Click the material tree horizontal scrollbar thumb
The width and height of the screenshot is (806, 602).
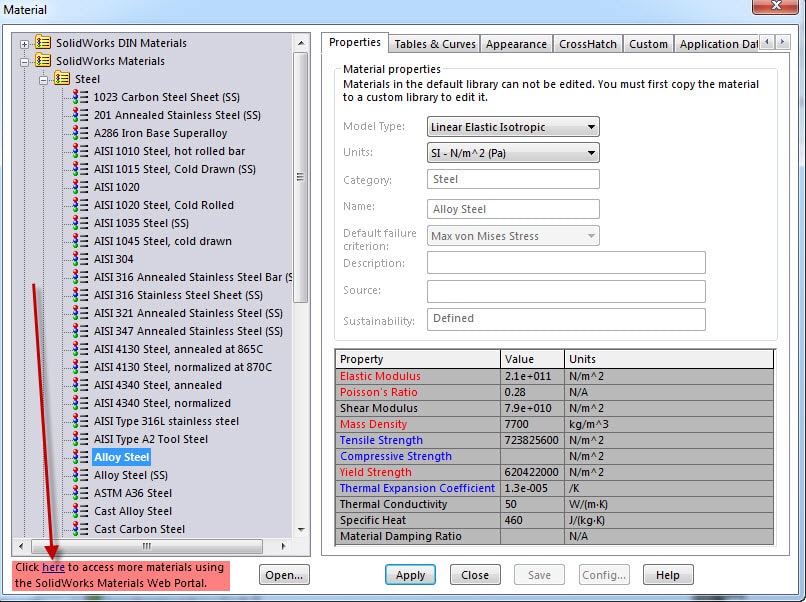147,546
